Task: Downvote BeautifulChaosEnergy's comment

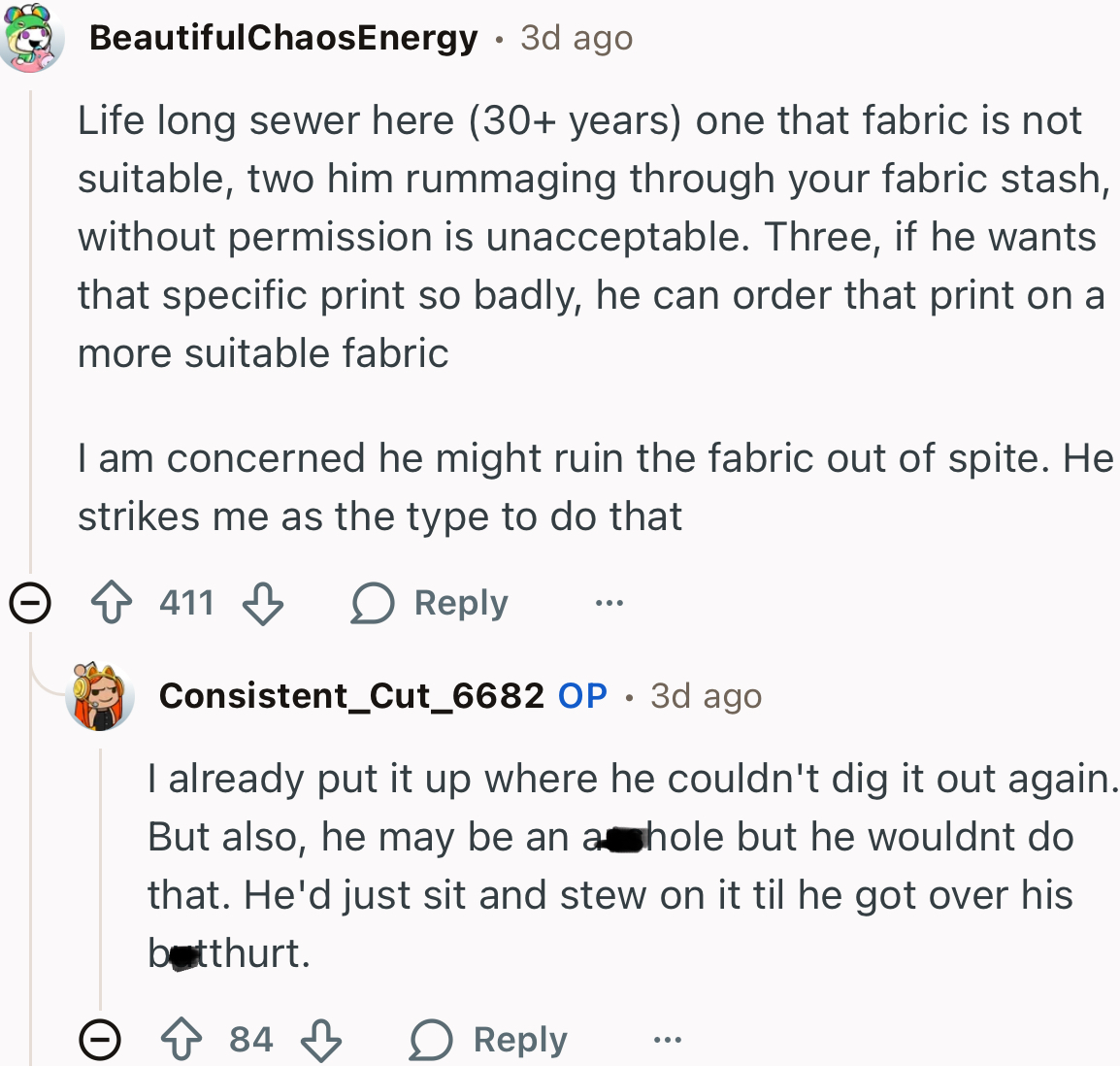Action: pos(260,604)
